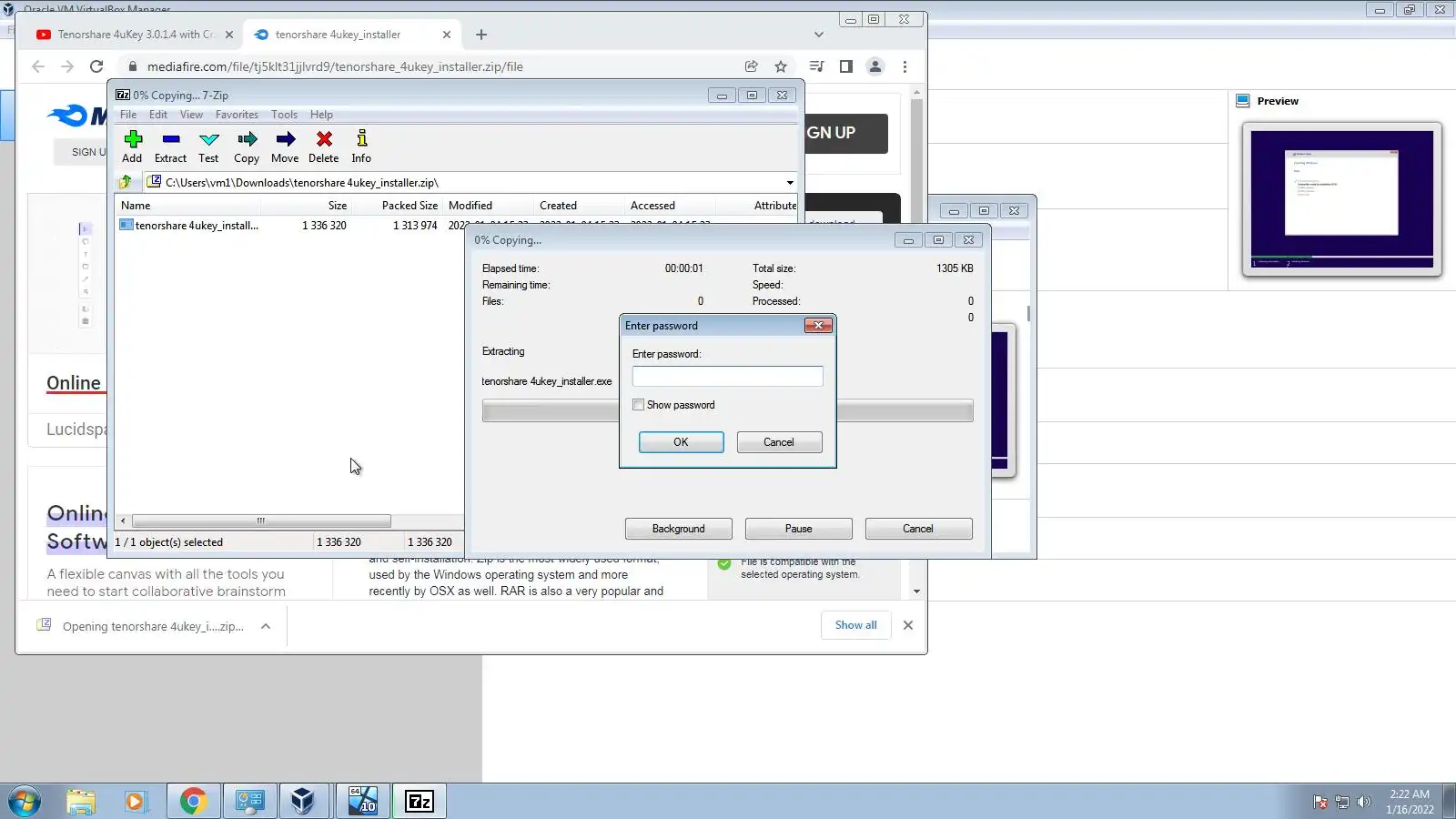
Task: Open VirtualBox from the taskbar
Action: click(303, 802)
